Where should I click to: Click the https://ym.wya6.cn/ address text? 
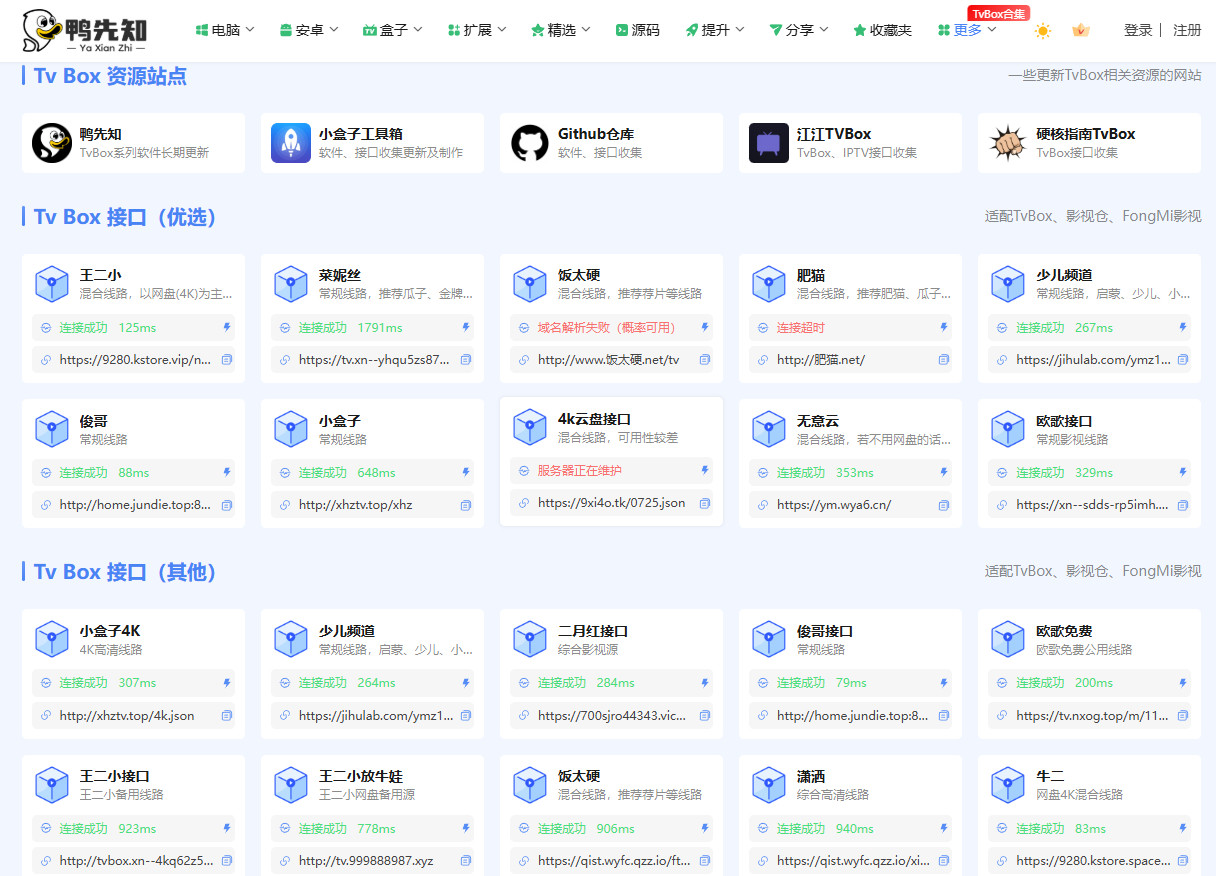pos(834,505)
